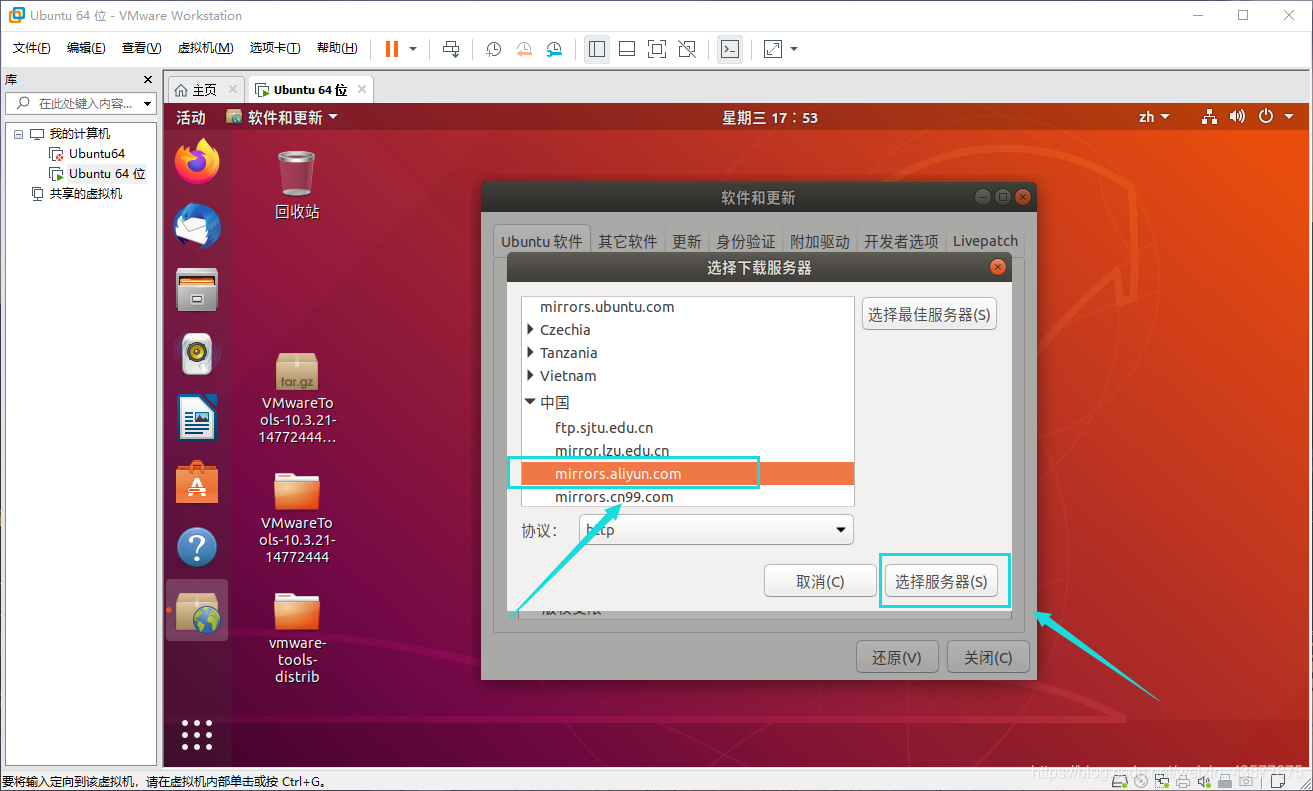Viewport: 1313px width, 791px height.
Task: Switch to the 主页 tab
Action: point(205,90)
